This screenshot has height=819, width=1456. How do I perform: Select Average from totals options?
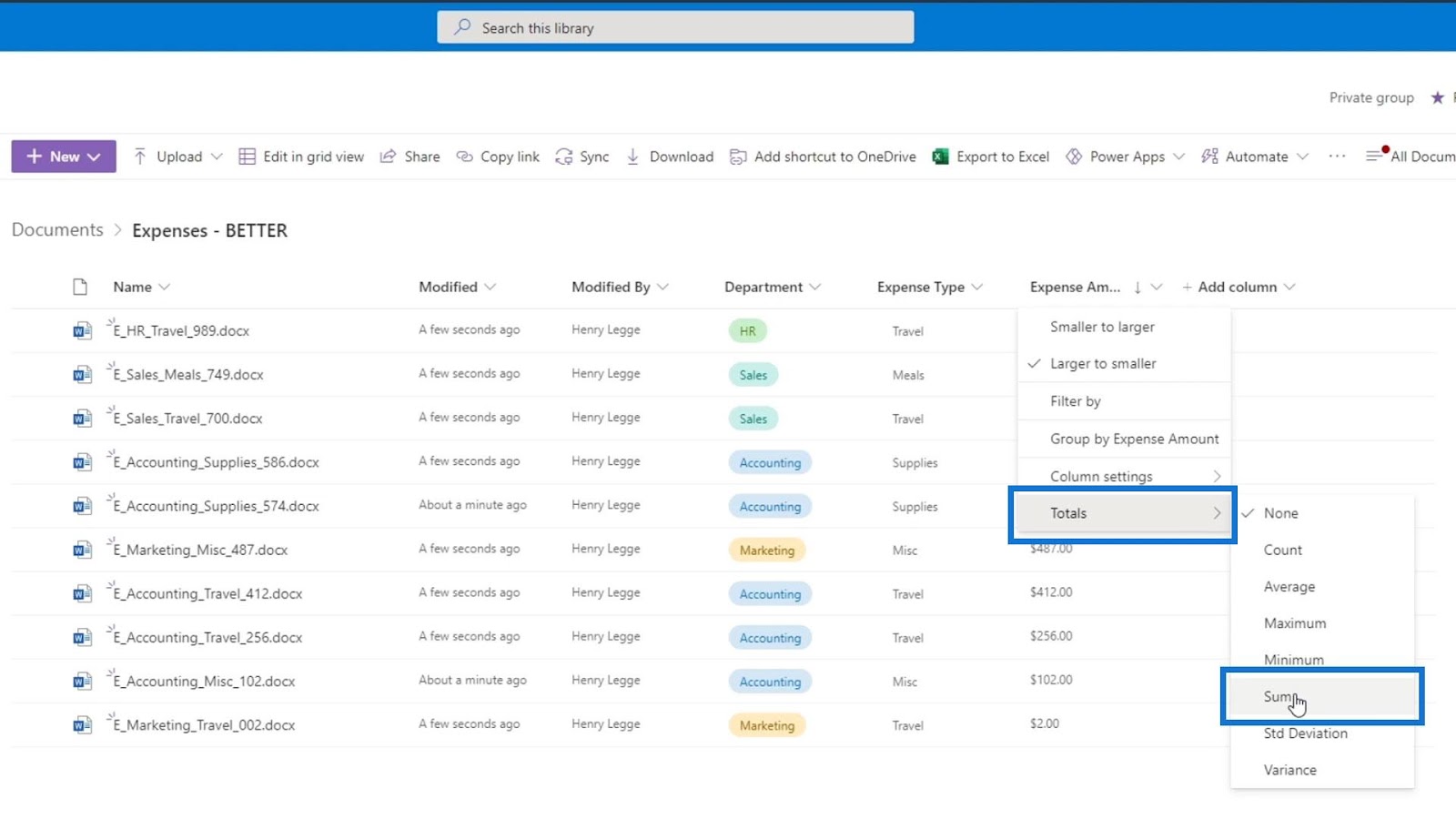pos(1289,587)
